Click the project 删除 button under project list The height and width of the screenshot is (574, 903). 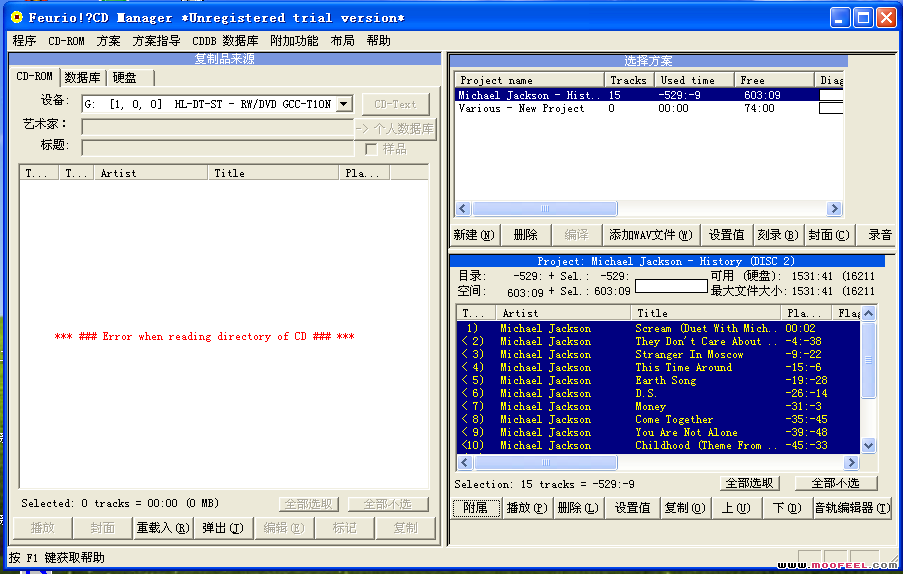pyautogui.click(x=525, y=235)
